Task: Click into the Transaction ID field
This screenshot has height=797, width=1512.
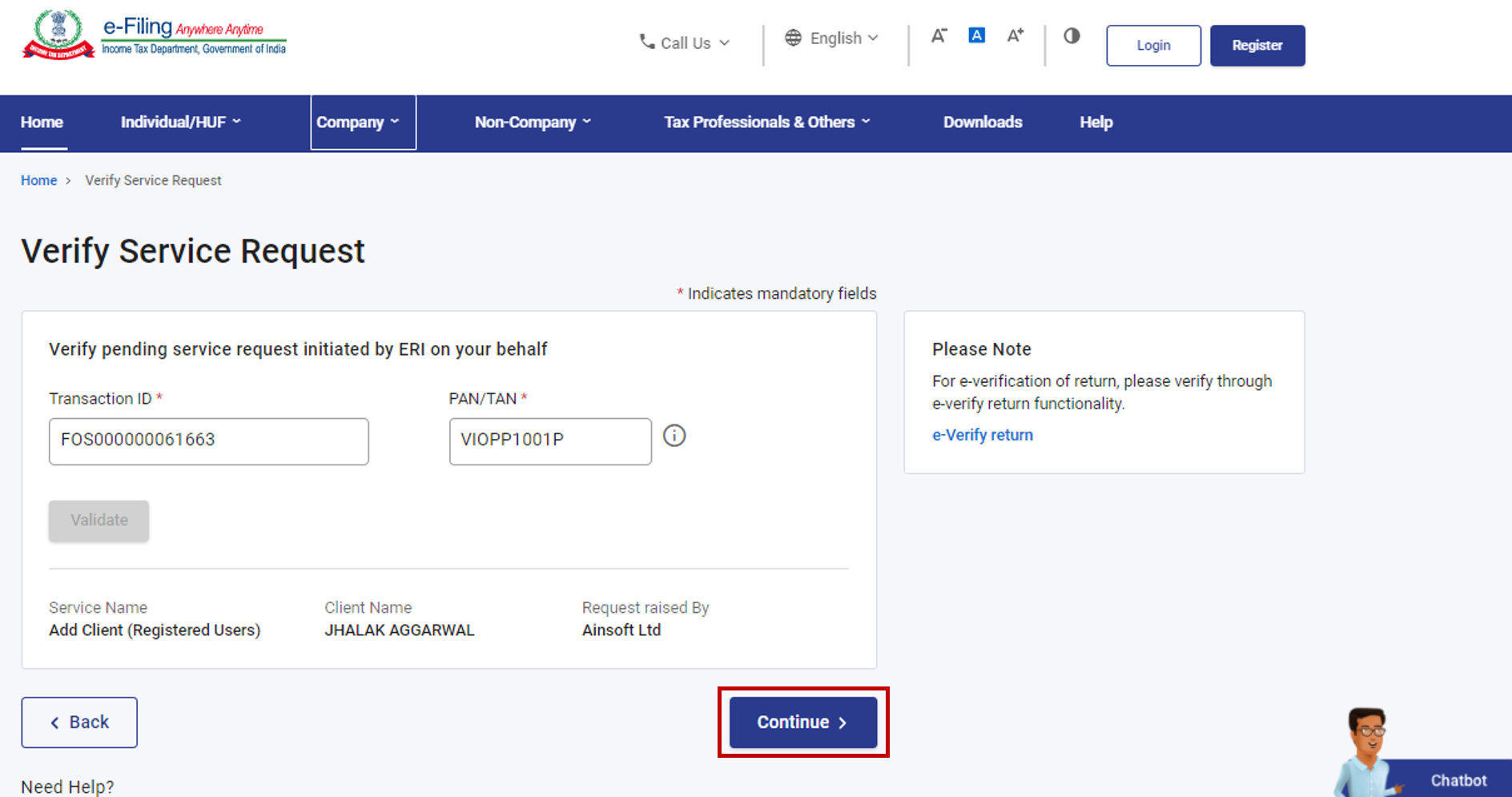Action: point(208,441)
